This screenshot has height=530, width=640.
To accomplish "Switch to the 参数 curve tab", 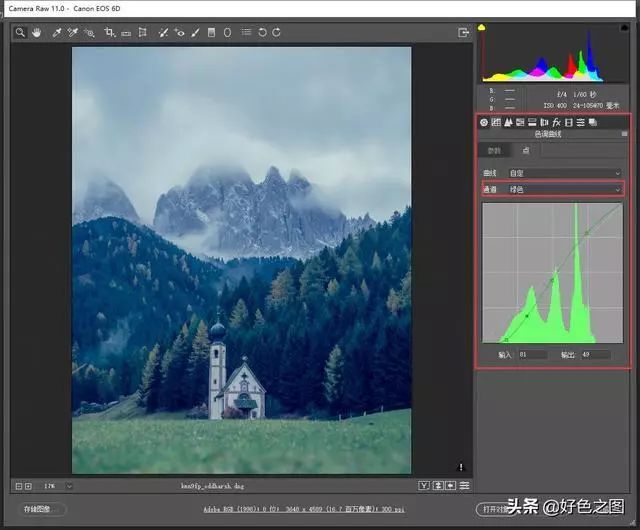I will (494, 151).
